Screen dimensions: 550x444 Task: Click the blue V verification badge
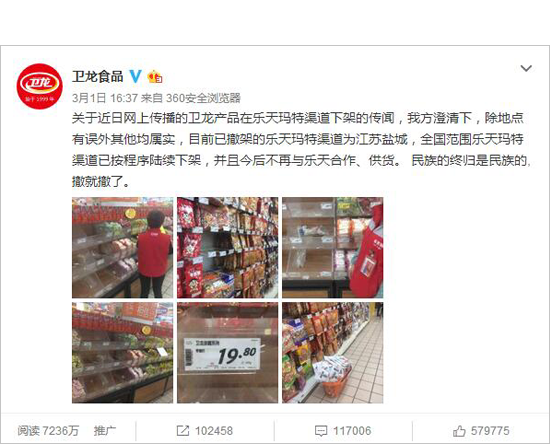135,76
